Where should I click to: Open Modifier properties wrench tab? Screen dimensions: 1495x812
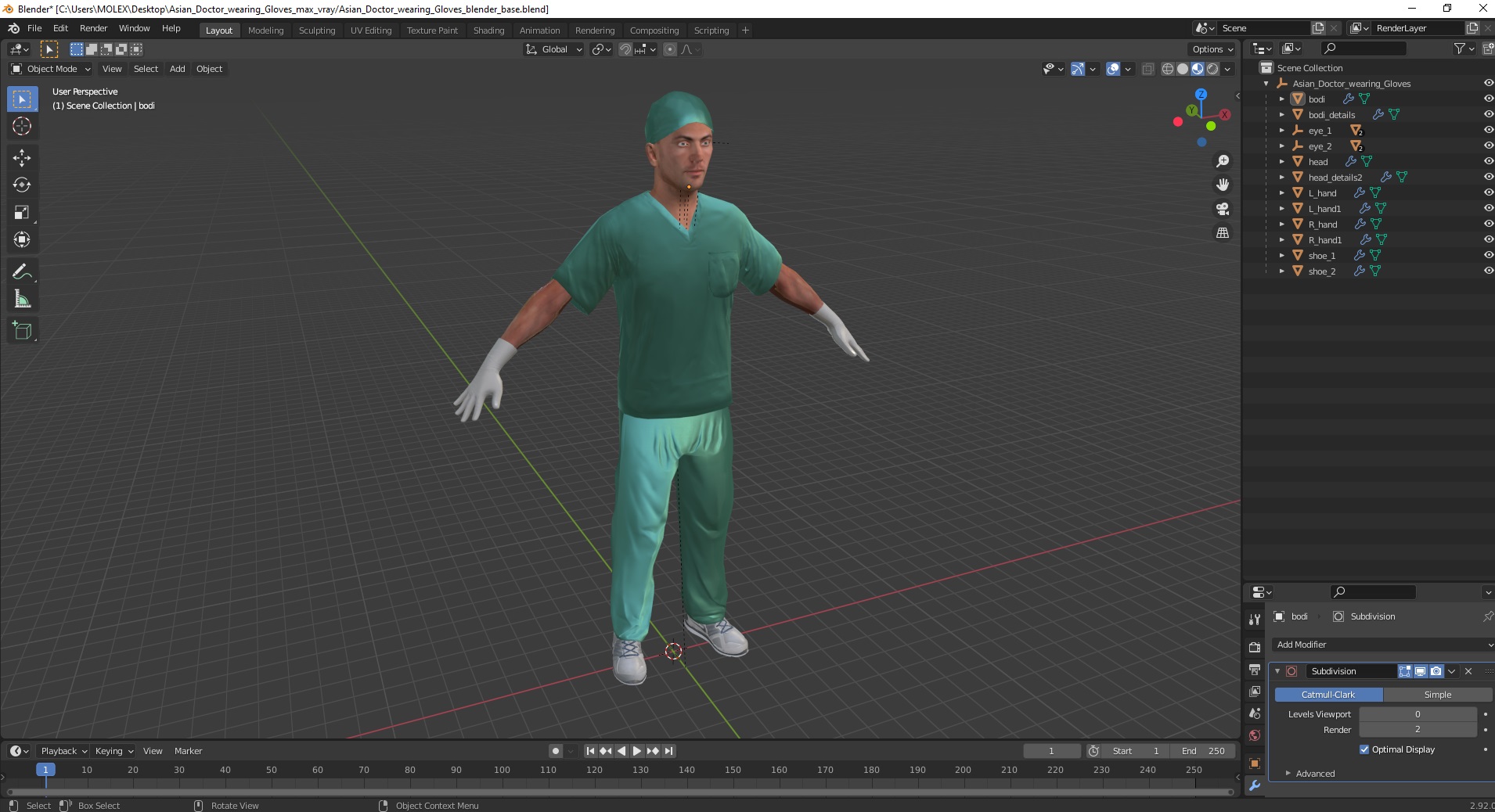[x=1255, y=786]
